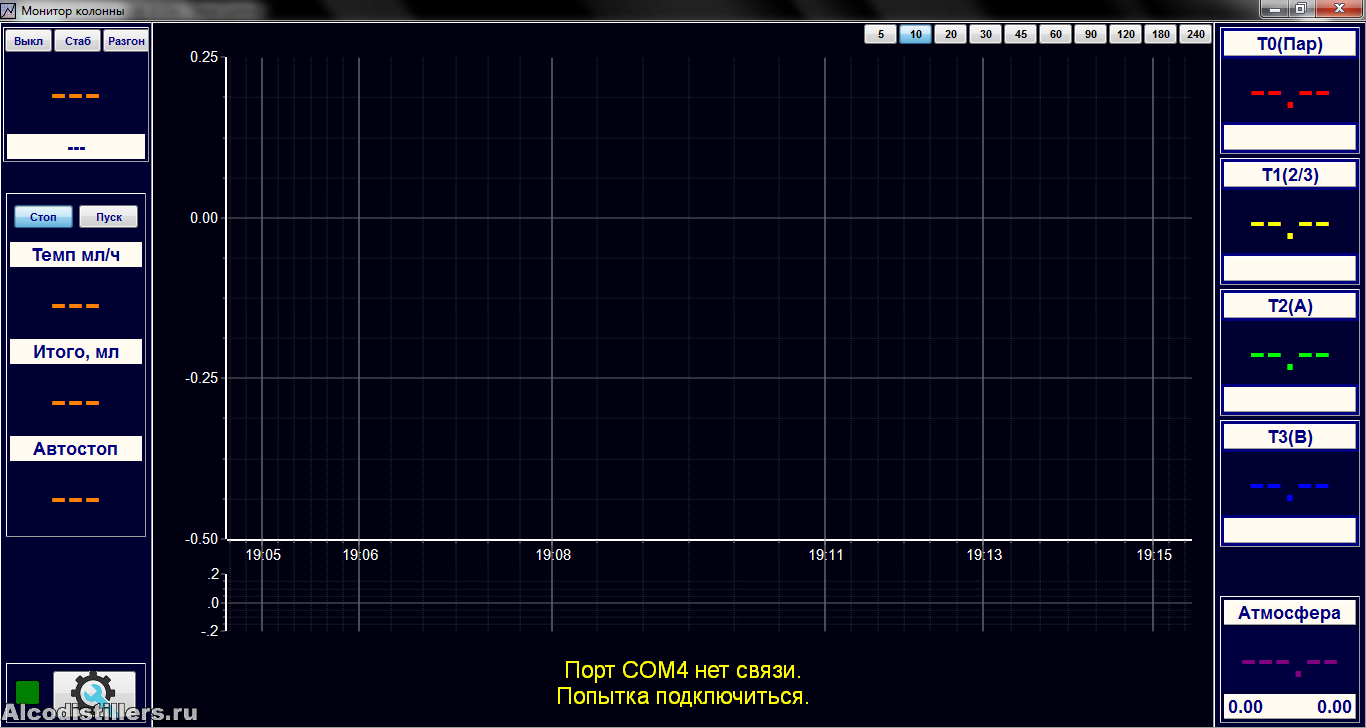Set chart time range to 45 minutes

pos(1020,34)
